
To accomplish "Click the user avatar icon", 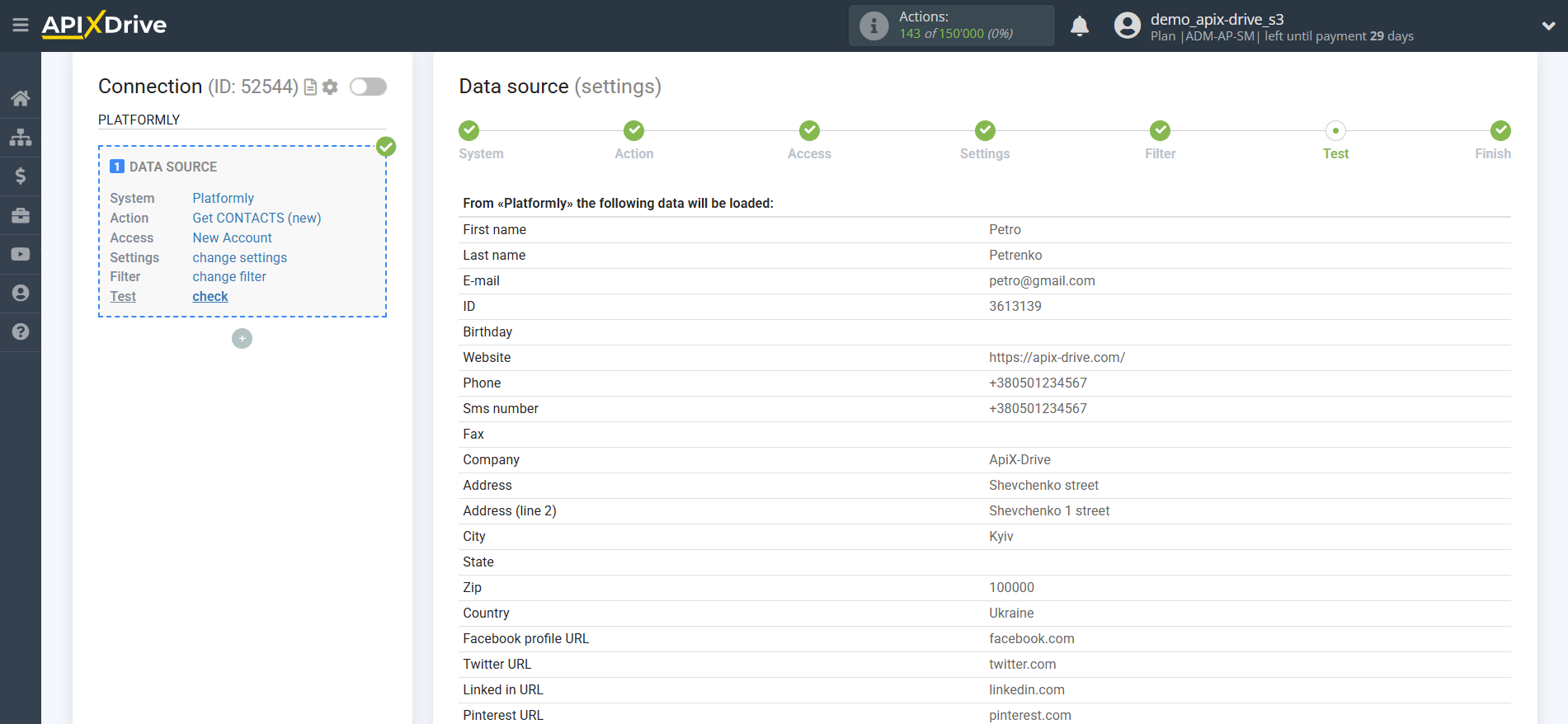I will point(1128,26).
